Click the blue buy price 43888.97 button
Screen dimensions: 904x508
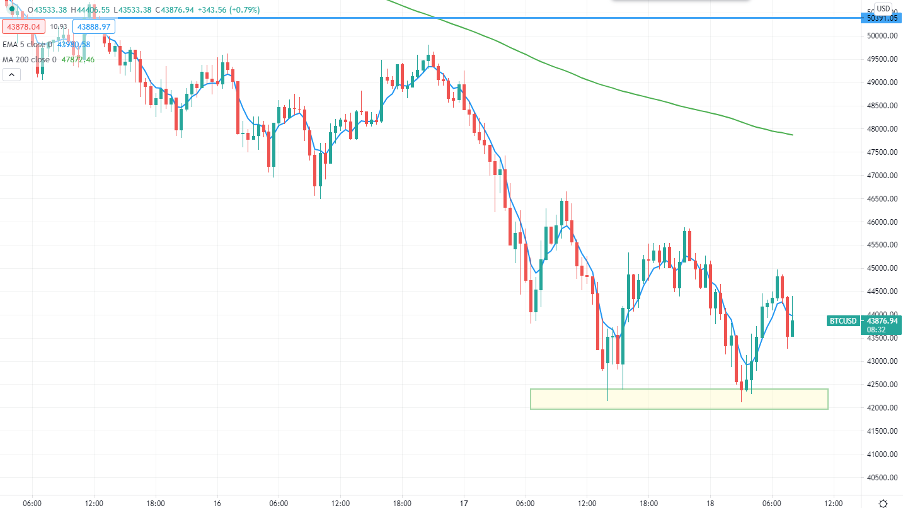(x=93, y=27)
